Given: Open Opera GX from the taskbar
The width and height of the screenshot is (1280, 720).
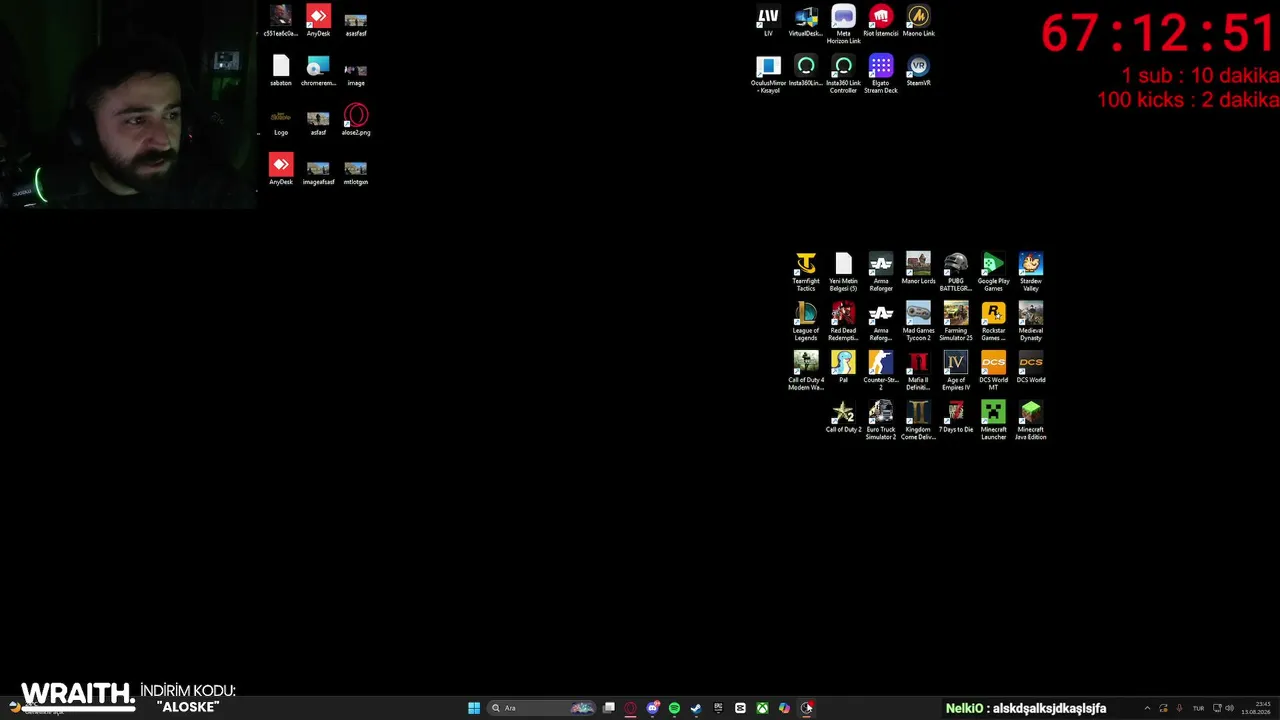Looking at the screenshot, I should 630,708.
